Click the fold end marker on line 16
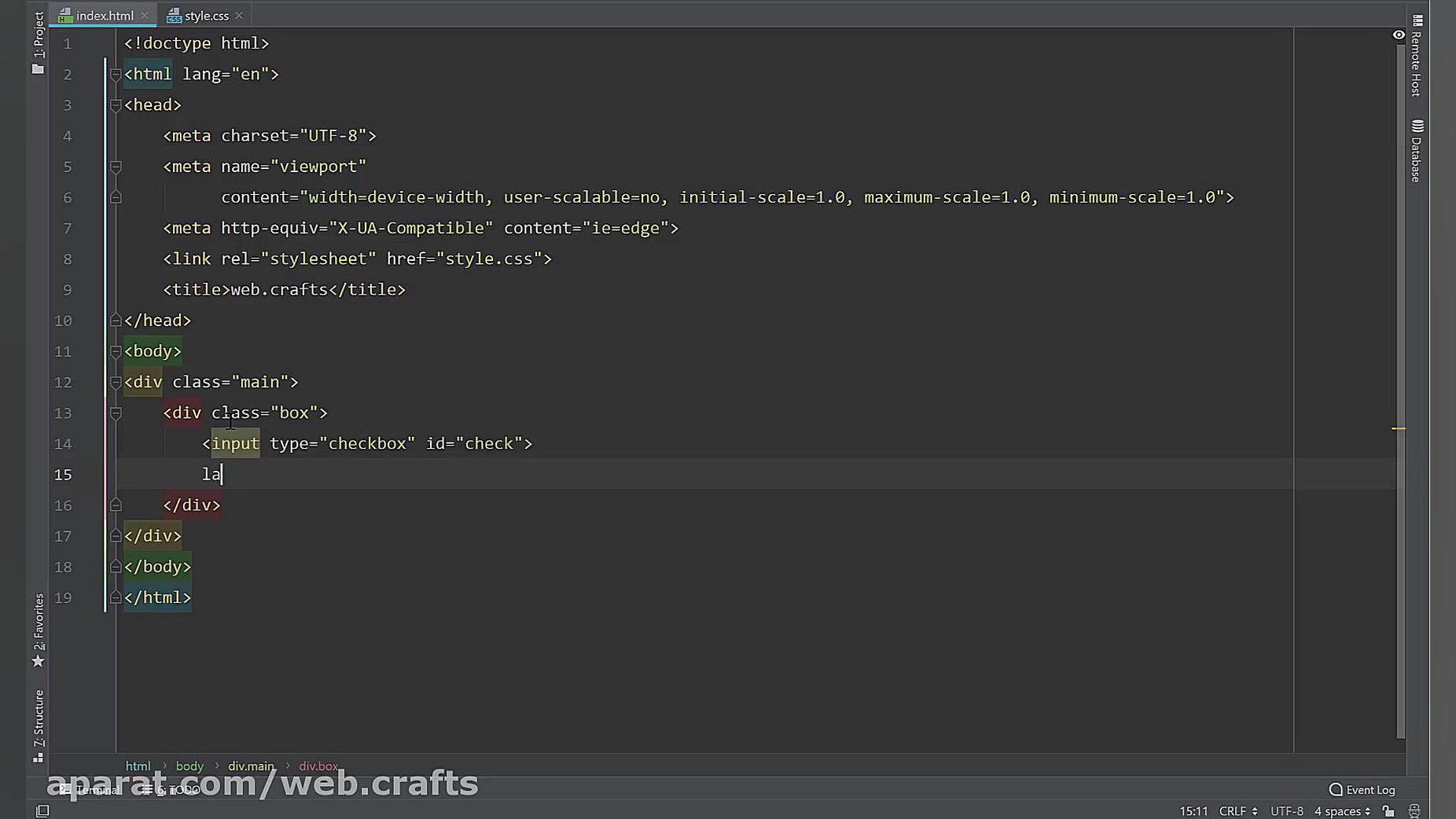 [116, 505]
